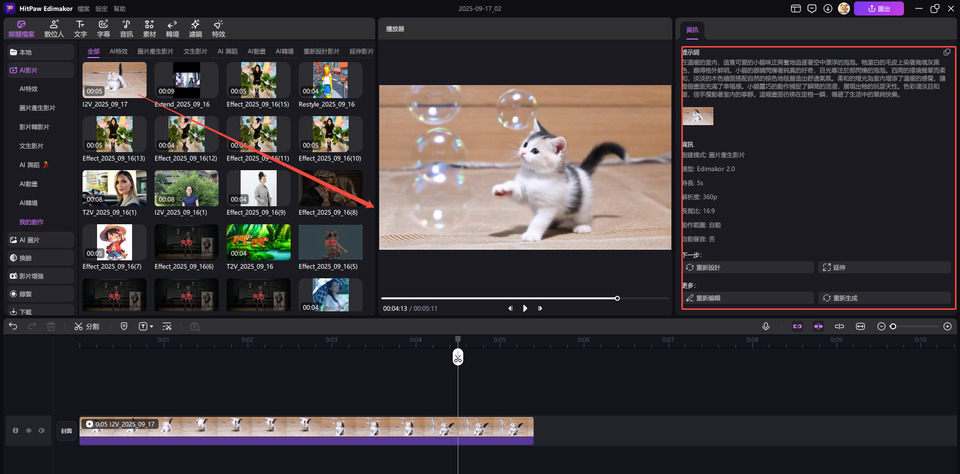Copy the prompt text with copy icon
The image size is (960, 474).
coord(946,52)
